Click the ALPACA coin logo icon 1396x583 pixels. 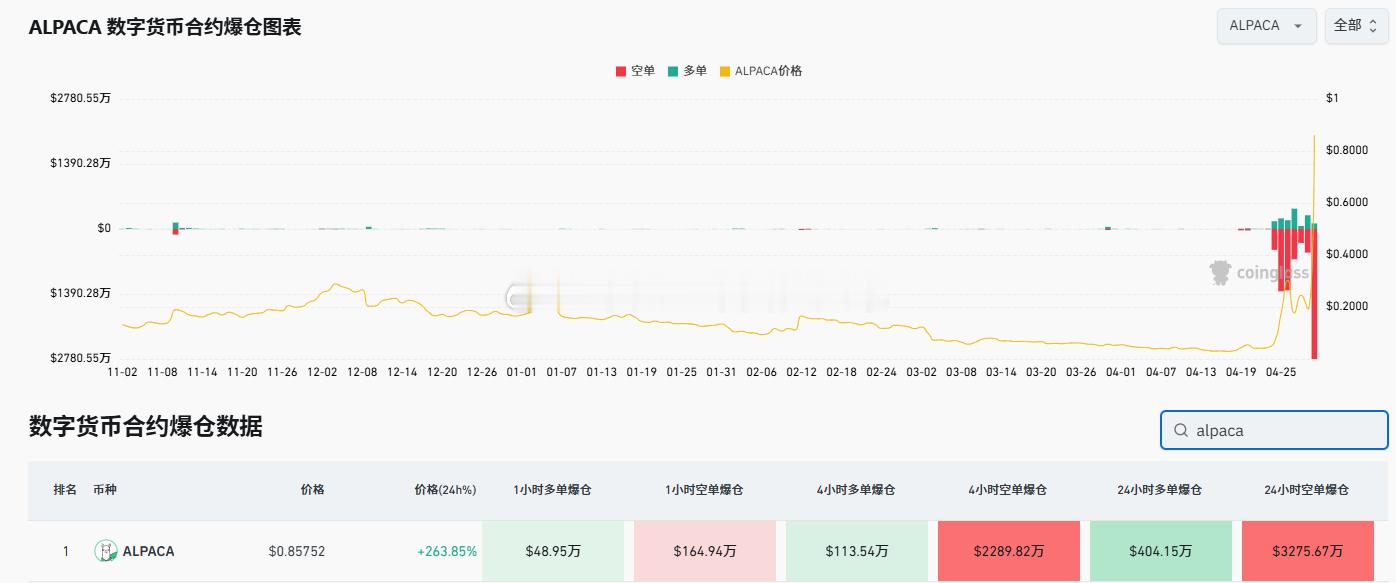[x=105, y=551]
